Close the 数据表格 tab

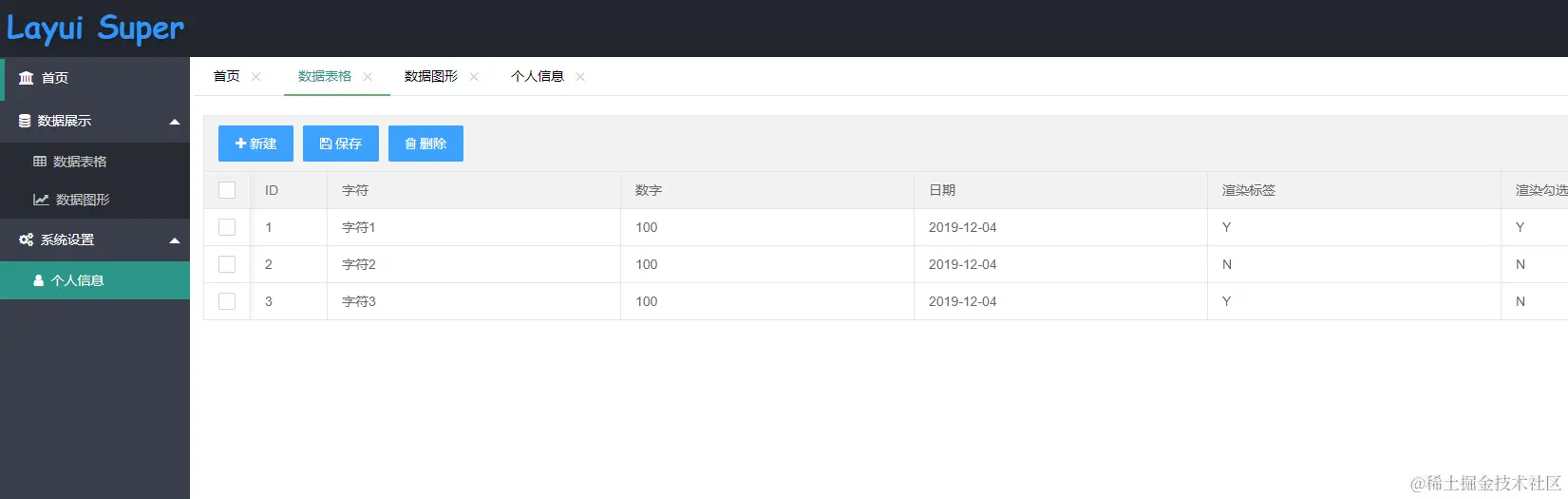coord(368,77)
